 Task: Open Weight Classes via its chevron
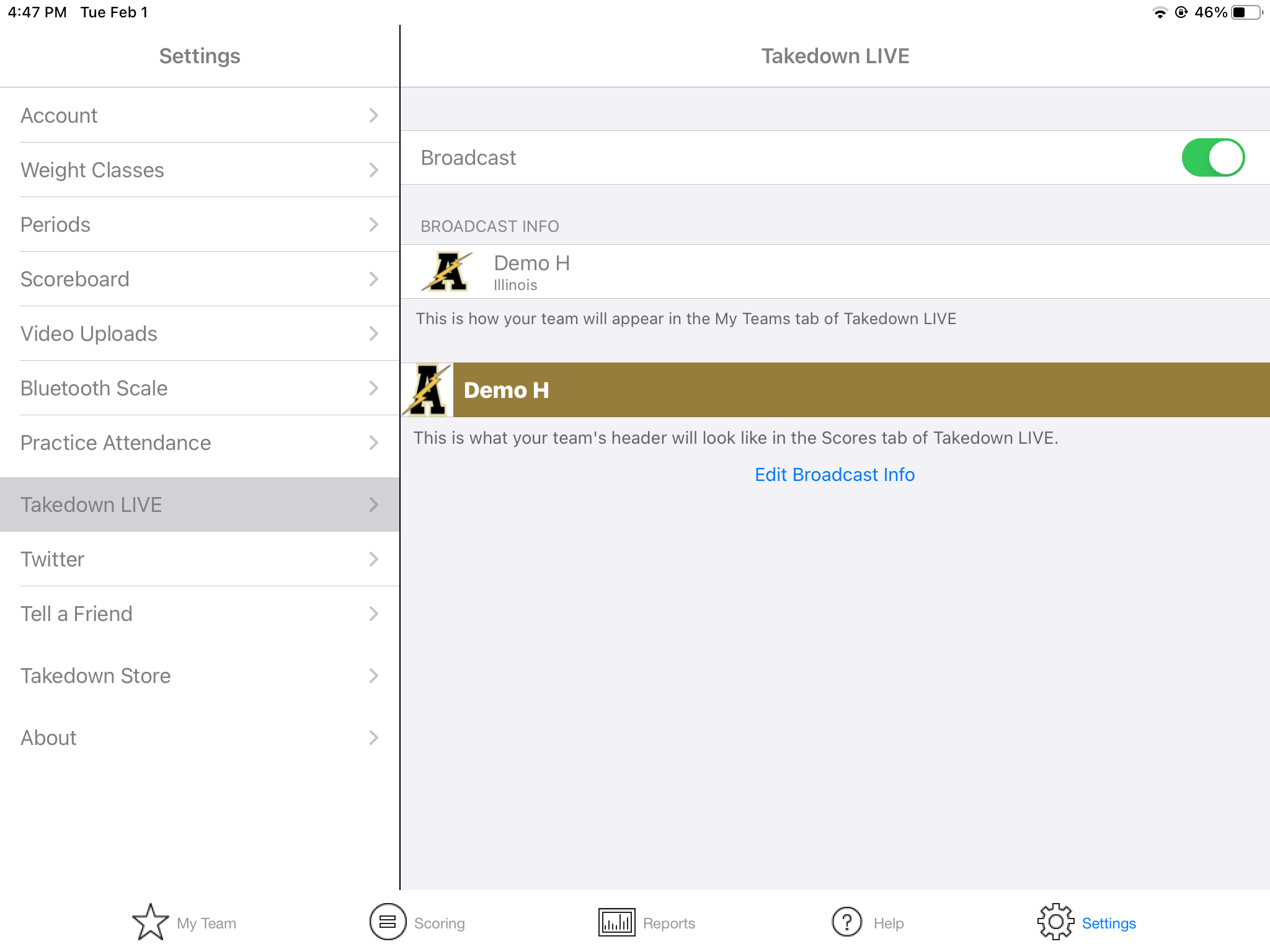coord(373,170)
